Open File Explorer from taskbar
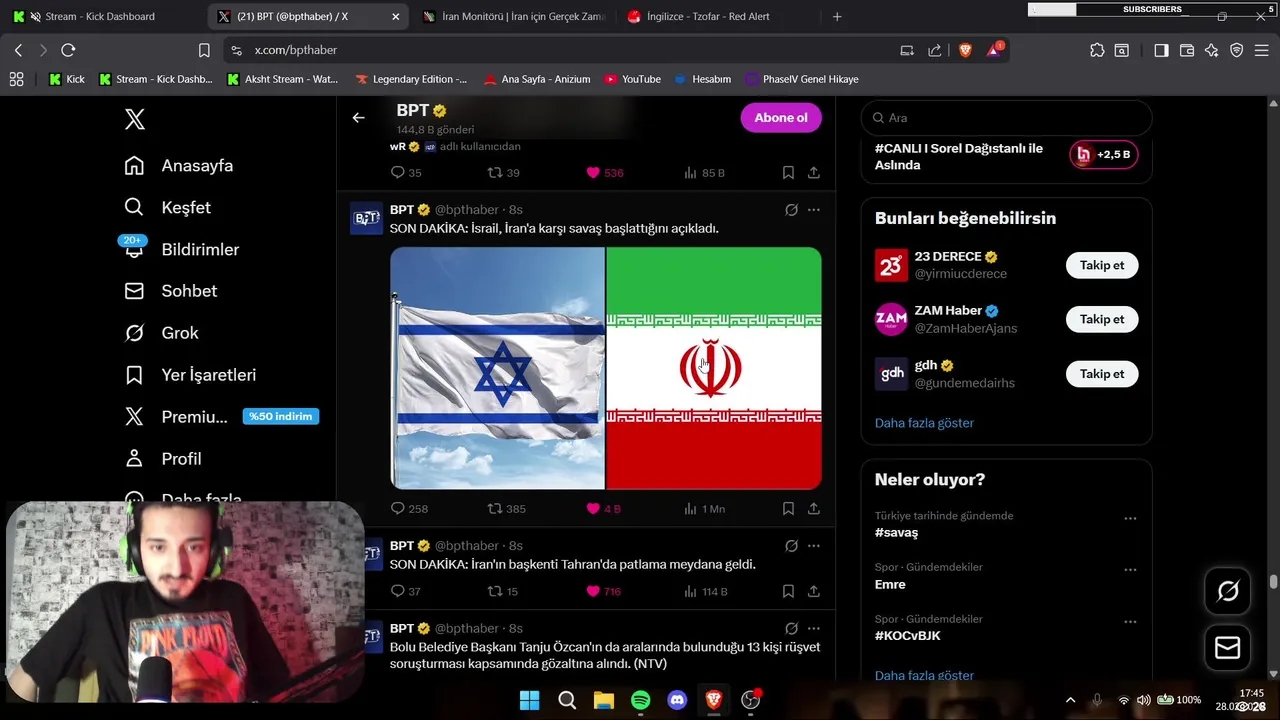This screenshot has width=1280, height=720. click(x=604, y=701)
